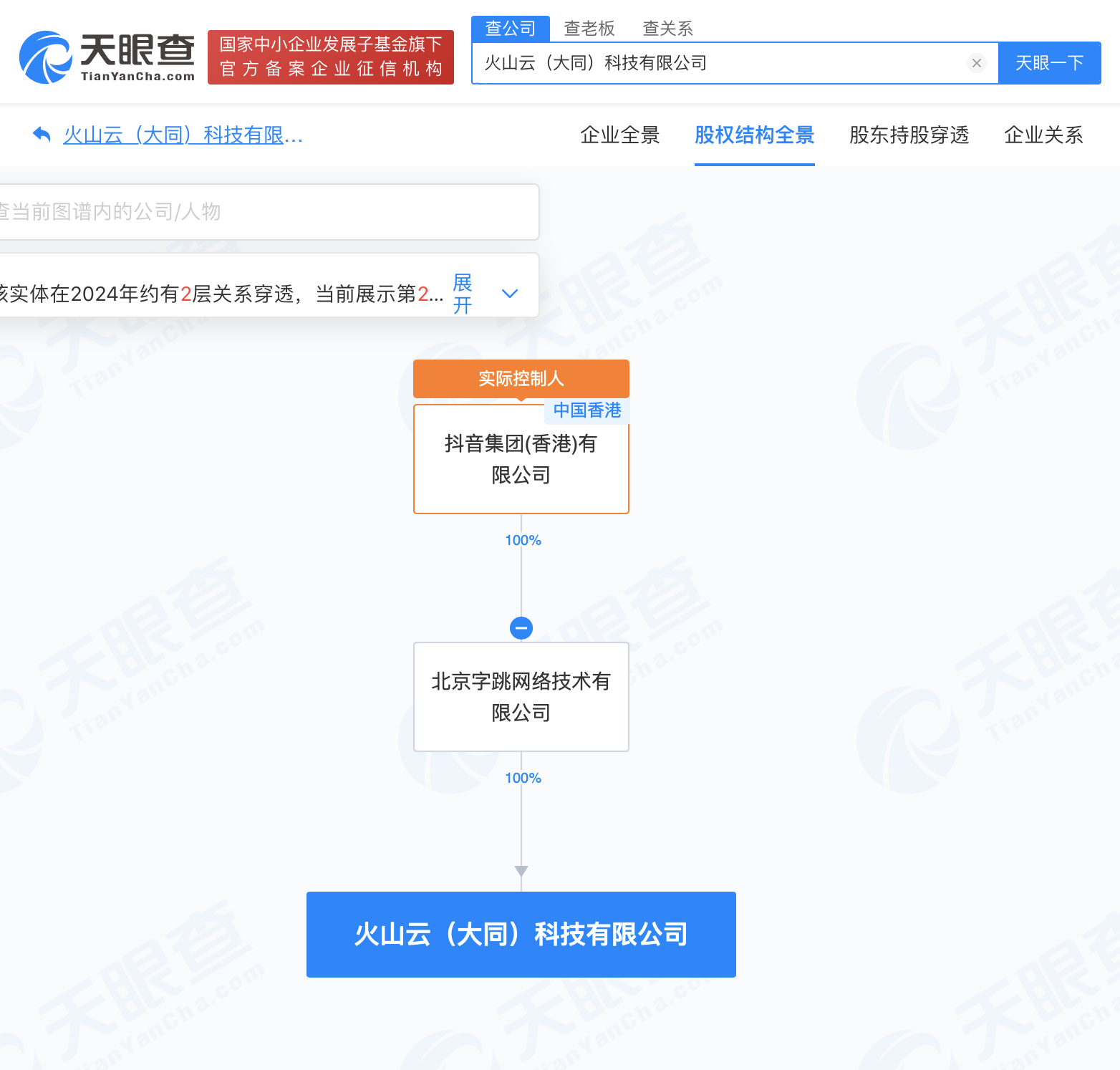Click the 实际控制人 label
This screenshot has width=1120, height=1070.
[521, 379]
